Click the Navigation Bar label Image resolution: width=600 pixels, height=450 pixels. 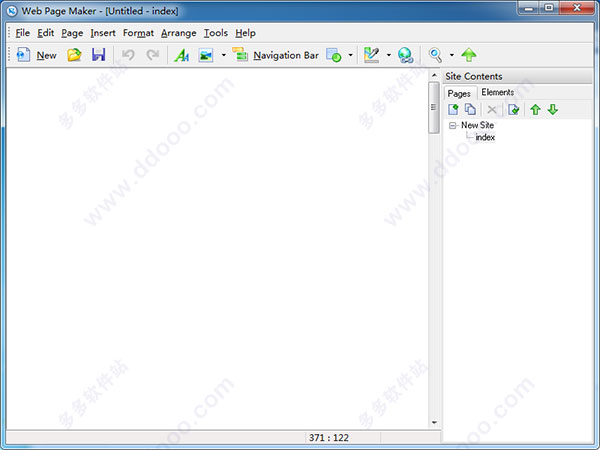coord(286,55)
